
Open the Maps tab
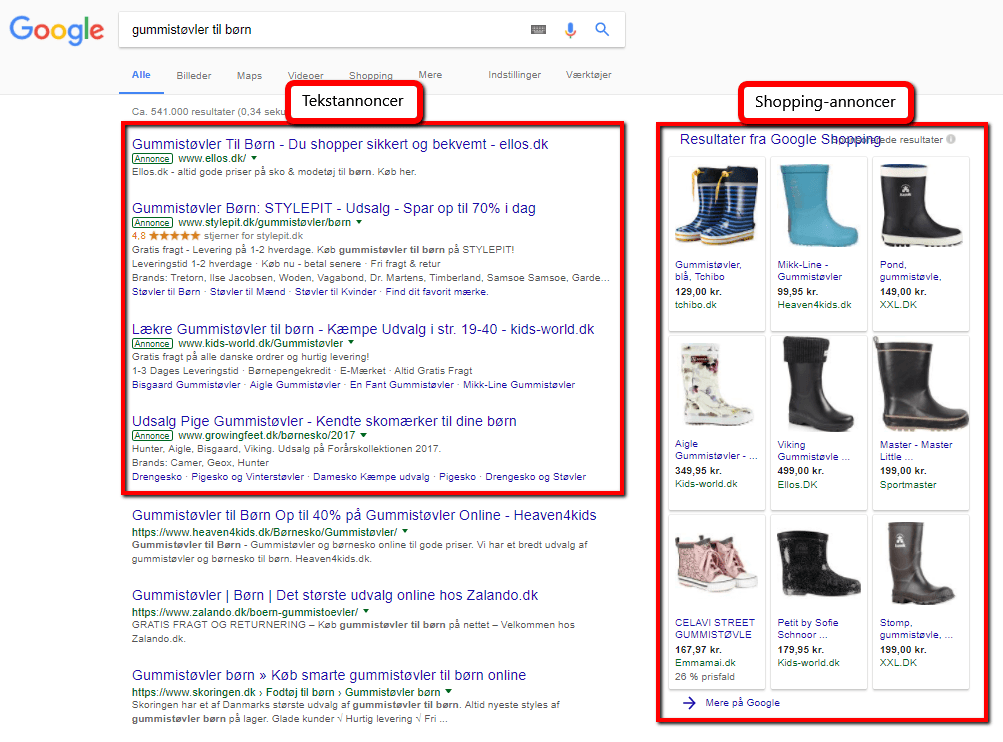pyautogui.click(x=249, y=75)
